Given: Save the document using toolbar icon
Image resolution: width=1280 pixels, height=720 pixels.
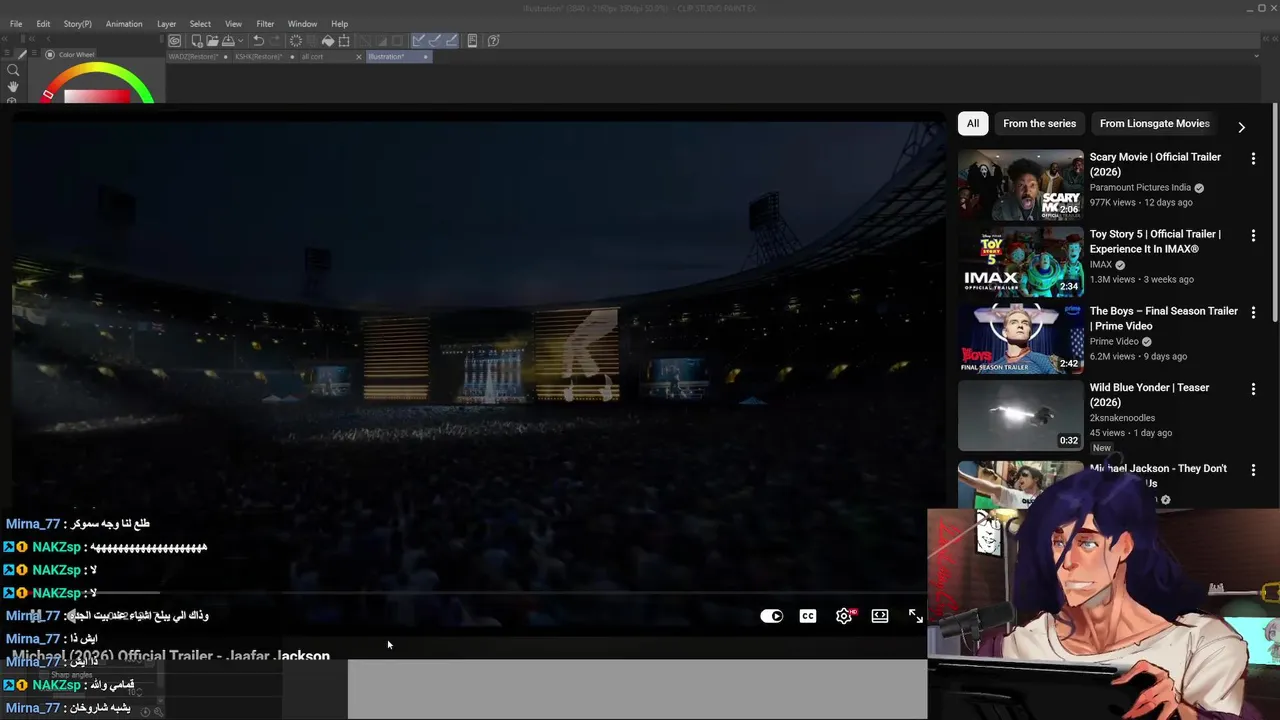Looking at the screenshot, I should coord(228,41).
